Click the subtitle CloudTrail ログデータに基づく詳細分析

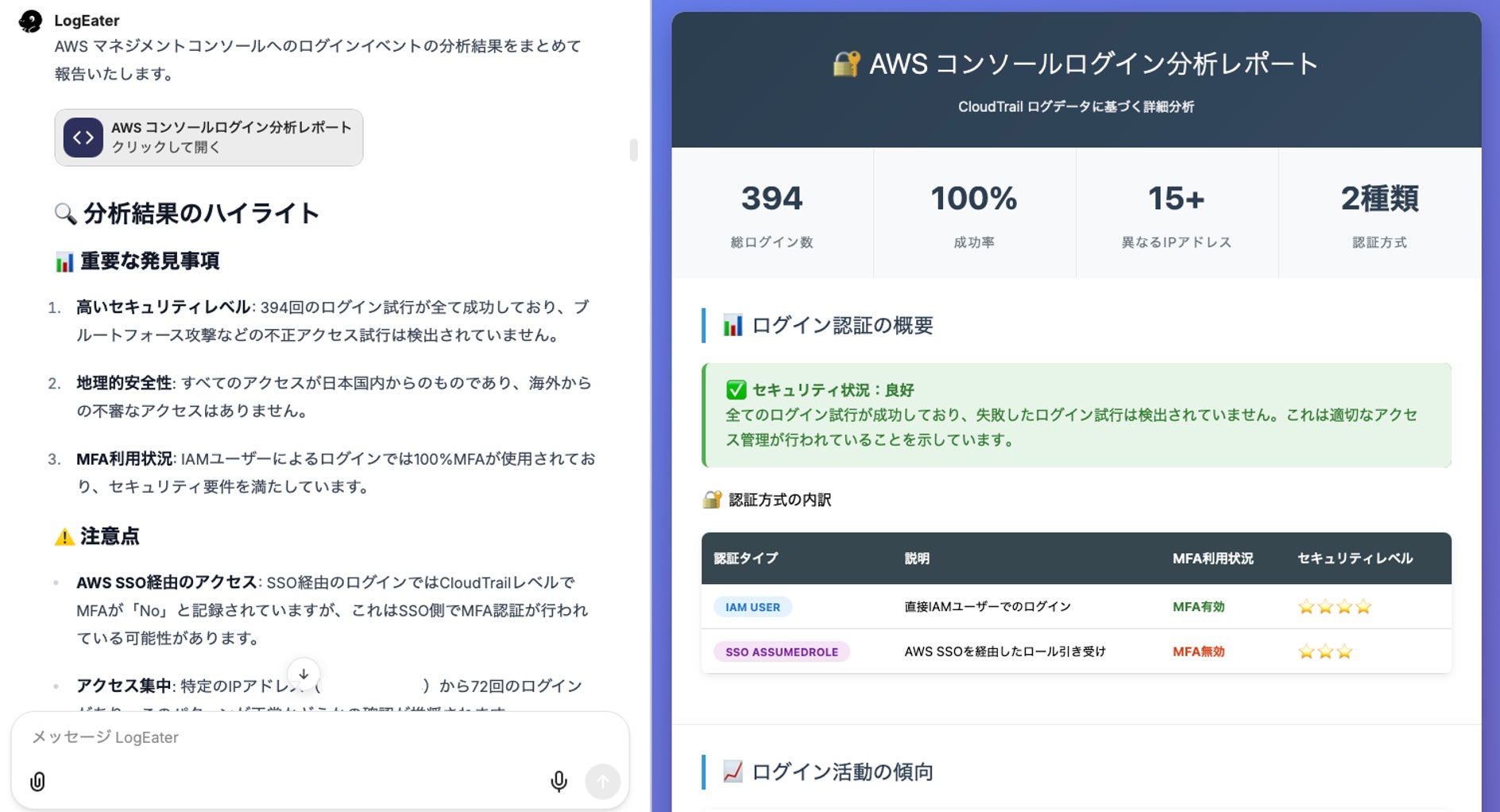pos(1076,107)
